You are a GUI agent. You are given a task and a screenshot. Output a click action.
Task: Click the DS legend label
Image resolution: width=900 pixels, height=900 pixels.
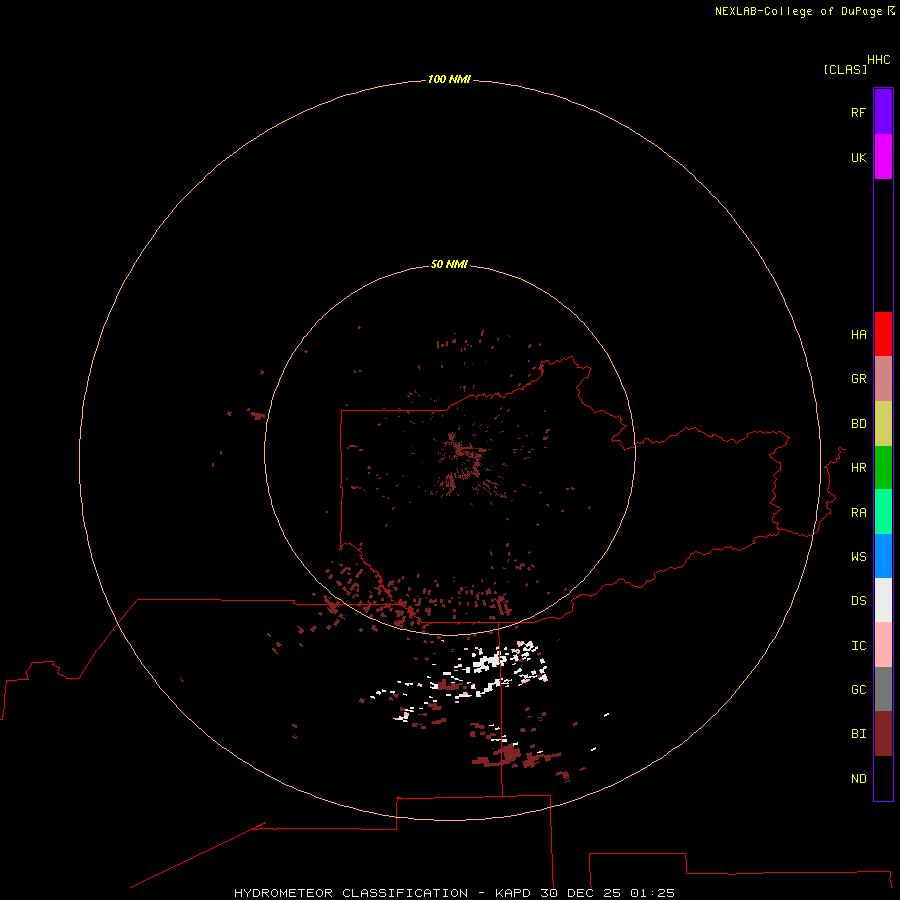click(x=858, y=601)
